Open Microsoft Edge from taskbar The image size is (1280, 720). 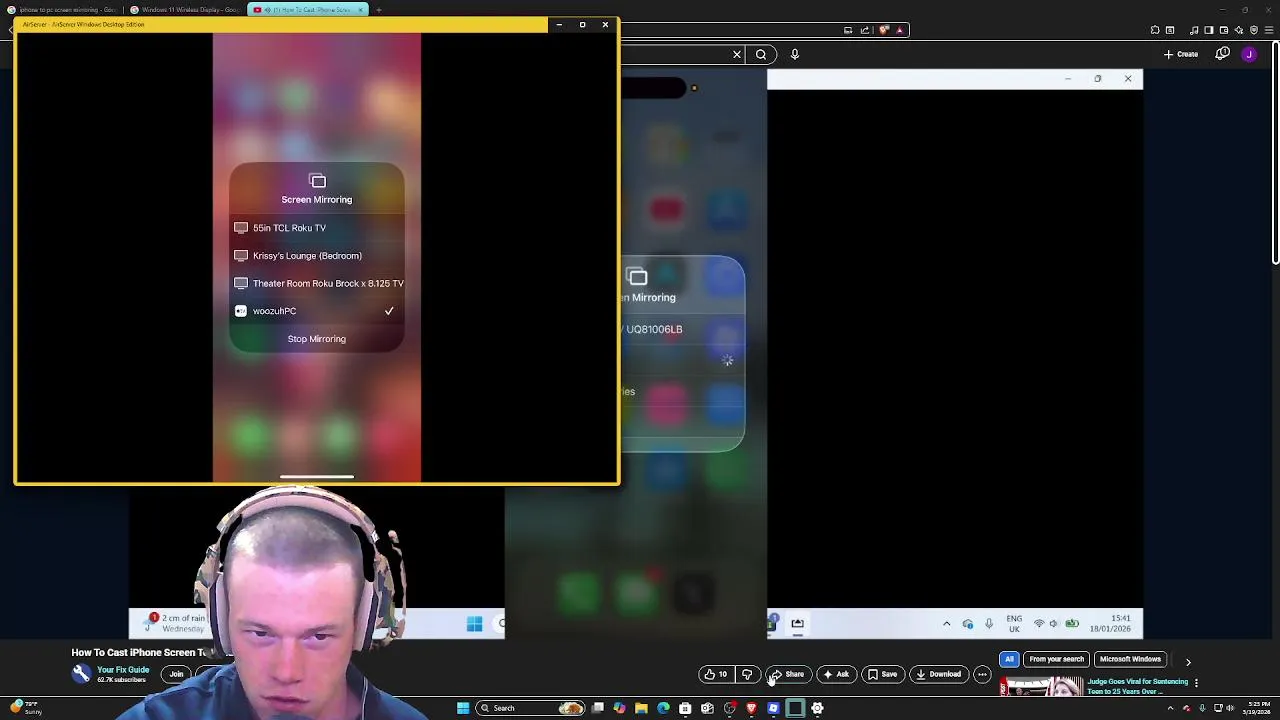663,708
